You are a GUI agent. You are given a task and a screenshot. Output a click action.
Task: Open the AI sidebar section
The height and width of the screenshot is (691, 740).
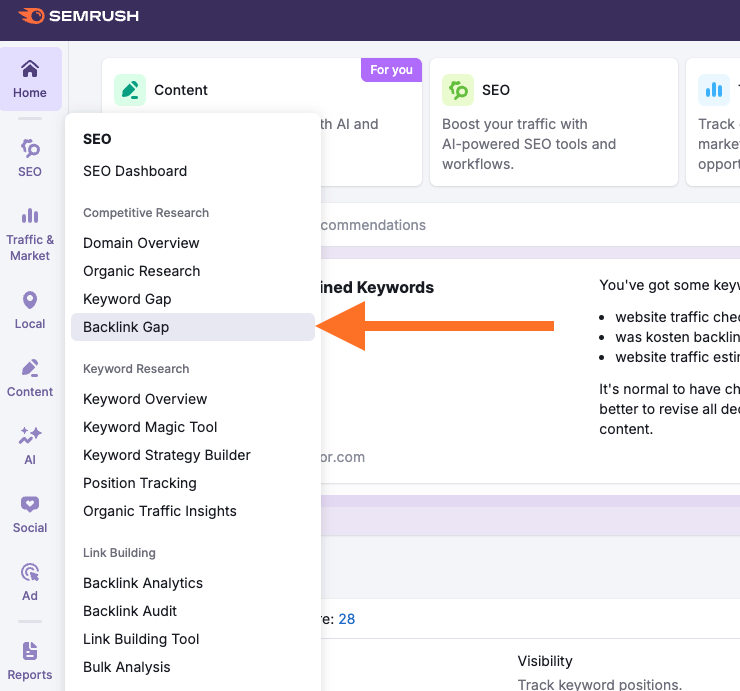30,446
